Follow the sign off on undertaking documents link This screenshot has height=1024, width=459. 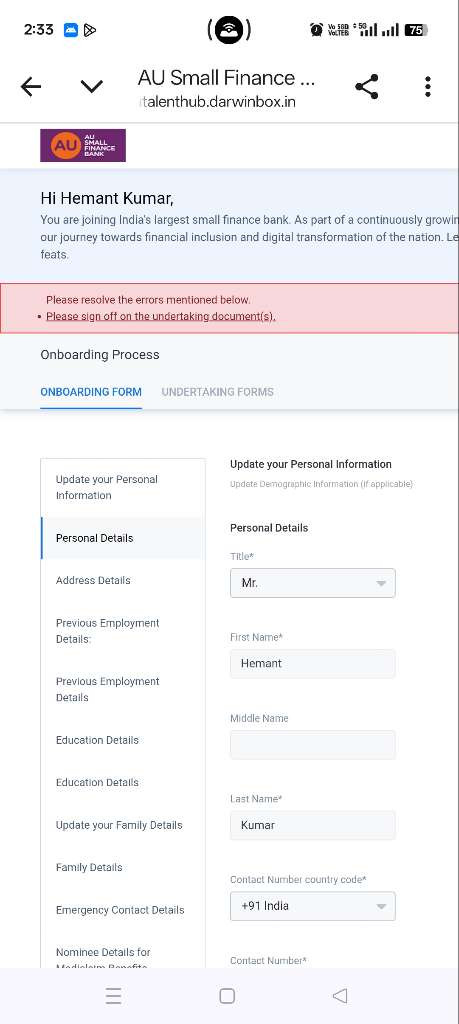coord(161,316)
